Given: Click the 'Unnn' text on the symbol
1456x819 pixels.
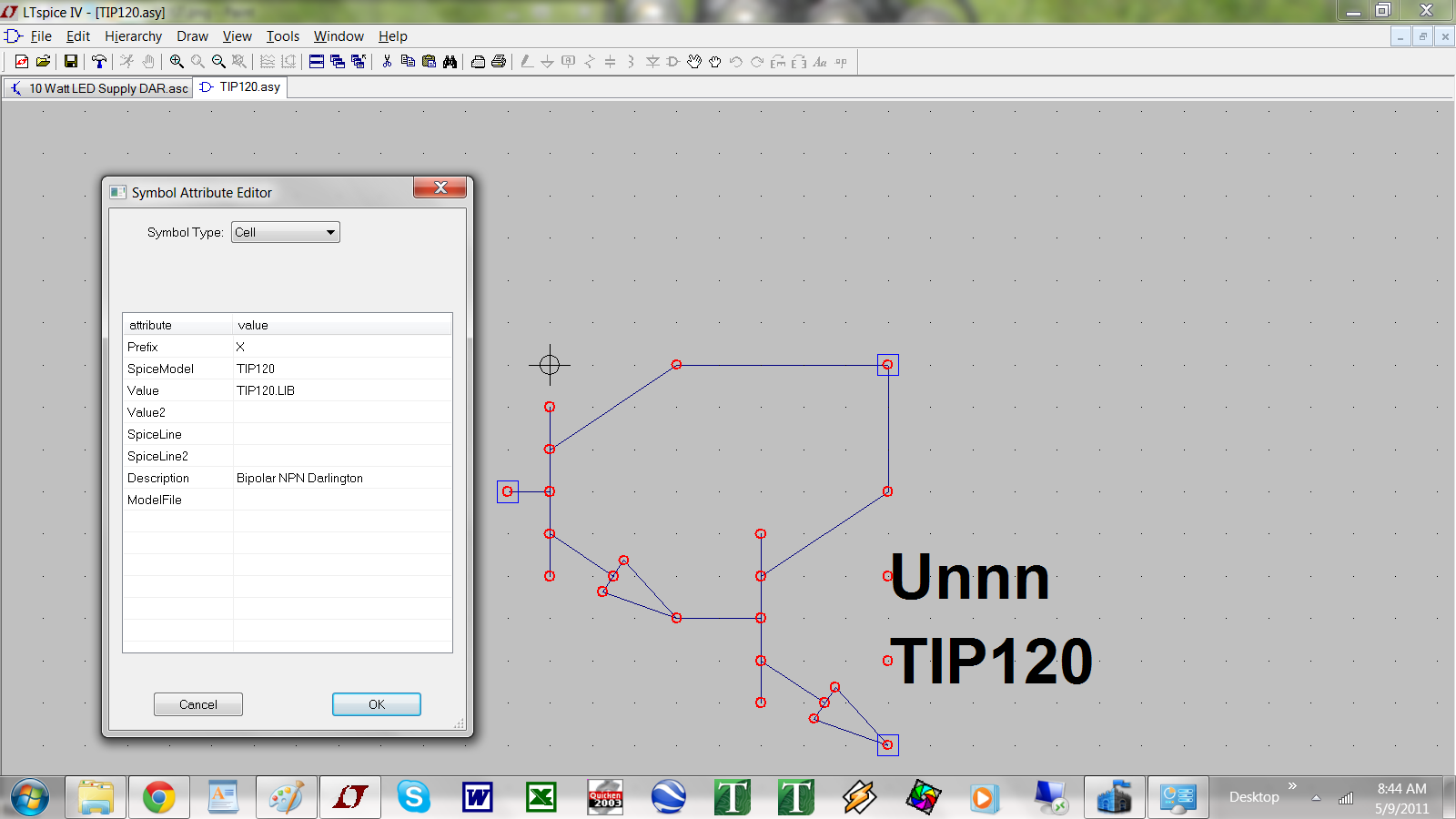Looking at the screenshot, I should pyautogui.click(x=970, y=577).
